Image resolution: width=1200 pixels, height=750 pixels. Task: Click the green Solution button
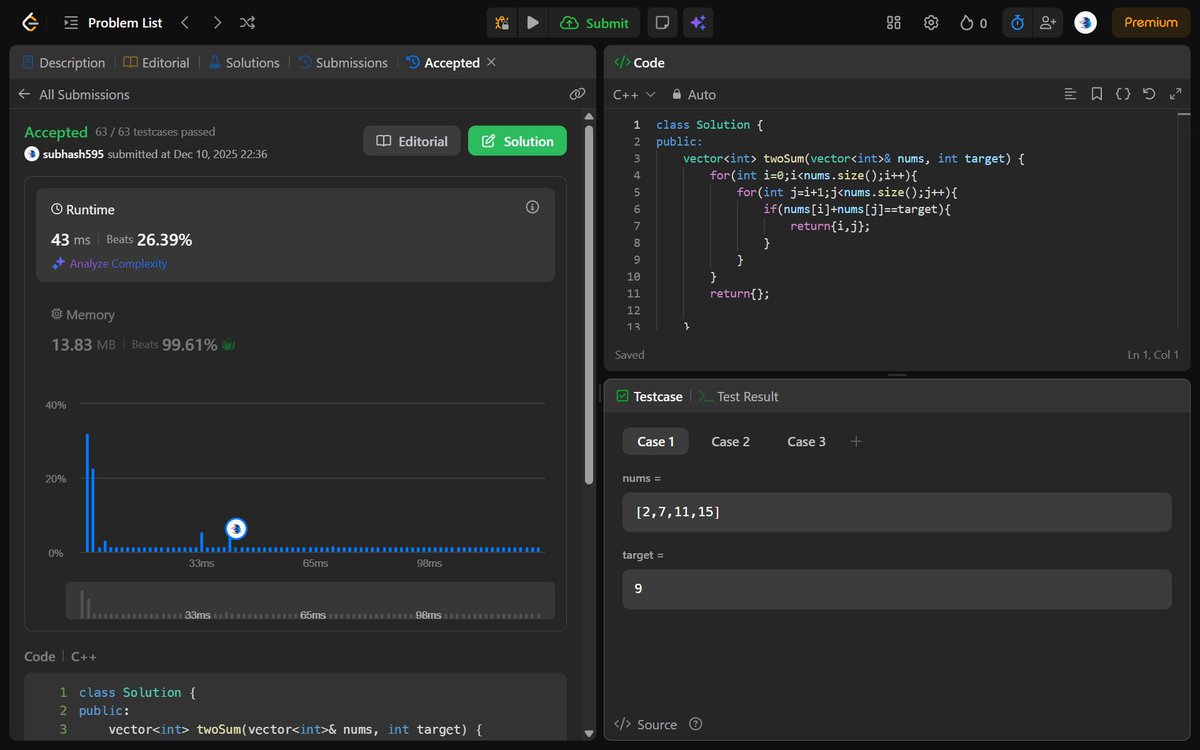pos(517,141)
